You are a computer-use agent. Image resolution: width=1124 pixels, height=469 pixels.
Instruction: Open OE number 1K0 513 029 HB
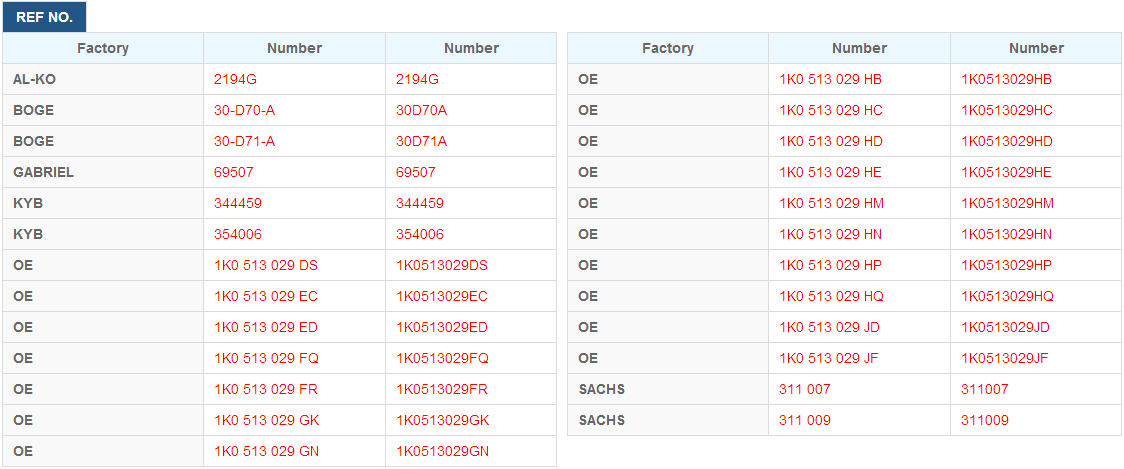point(831,80)
